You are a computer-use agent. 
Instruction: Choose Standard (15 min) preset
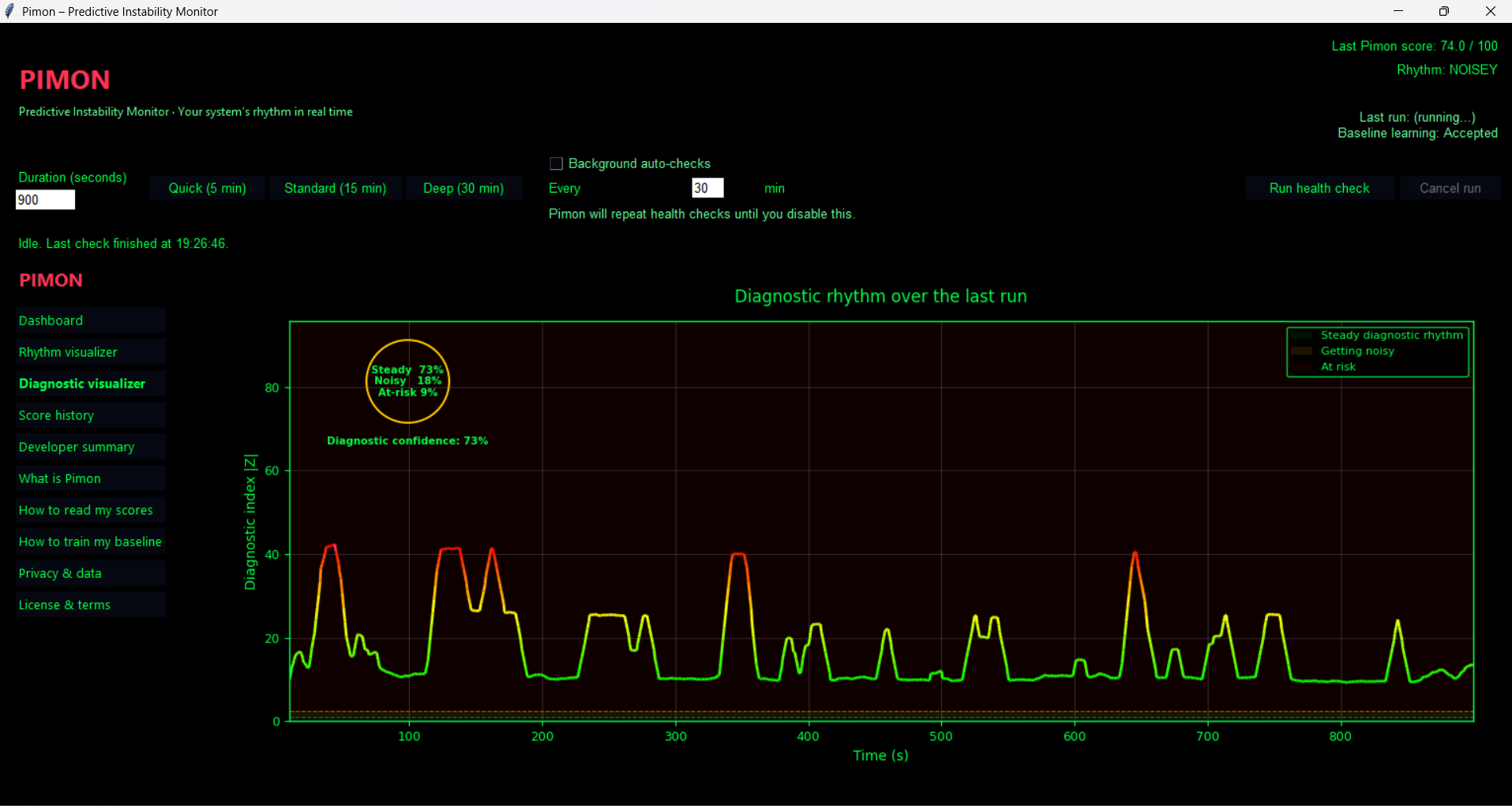(x=336, y=188)
